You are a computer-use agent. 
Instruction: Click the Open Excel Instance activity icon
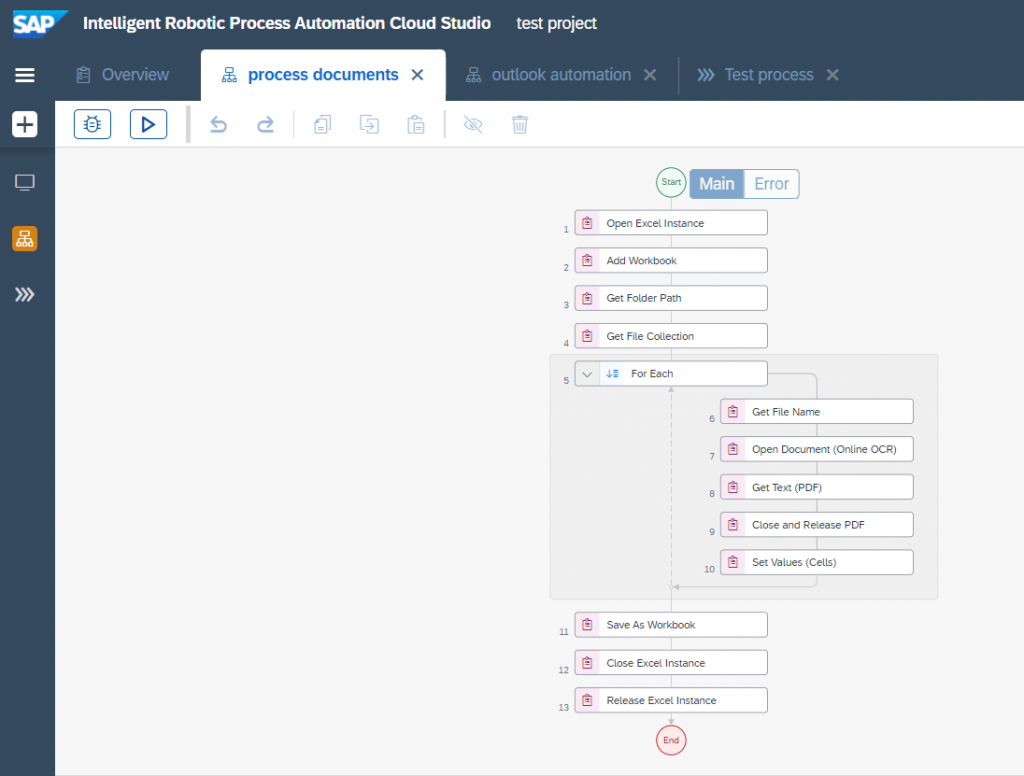(x=587, y=223)
